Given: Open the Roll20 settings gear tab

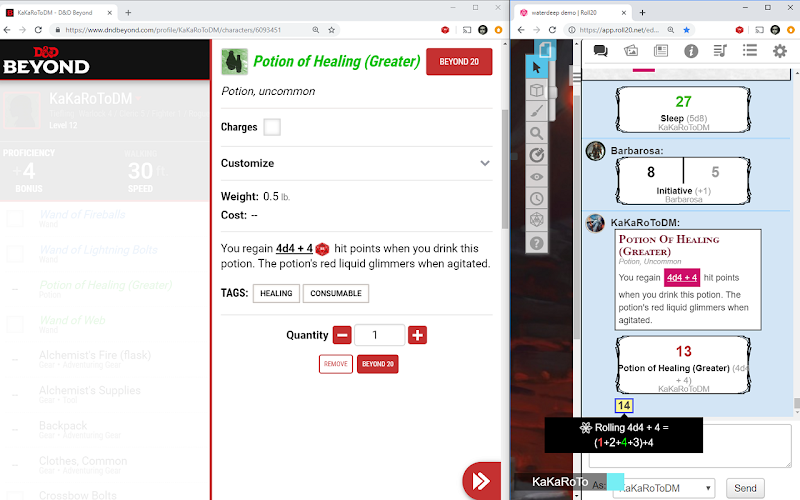Looking at the screenshot, I should pyautogui.click(x=780, y=51).
